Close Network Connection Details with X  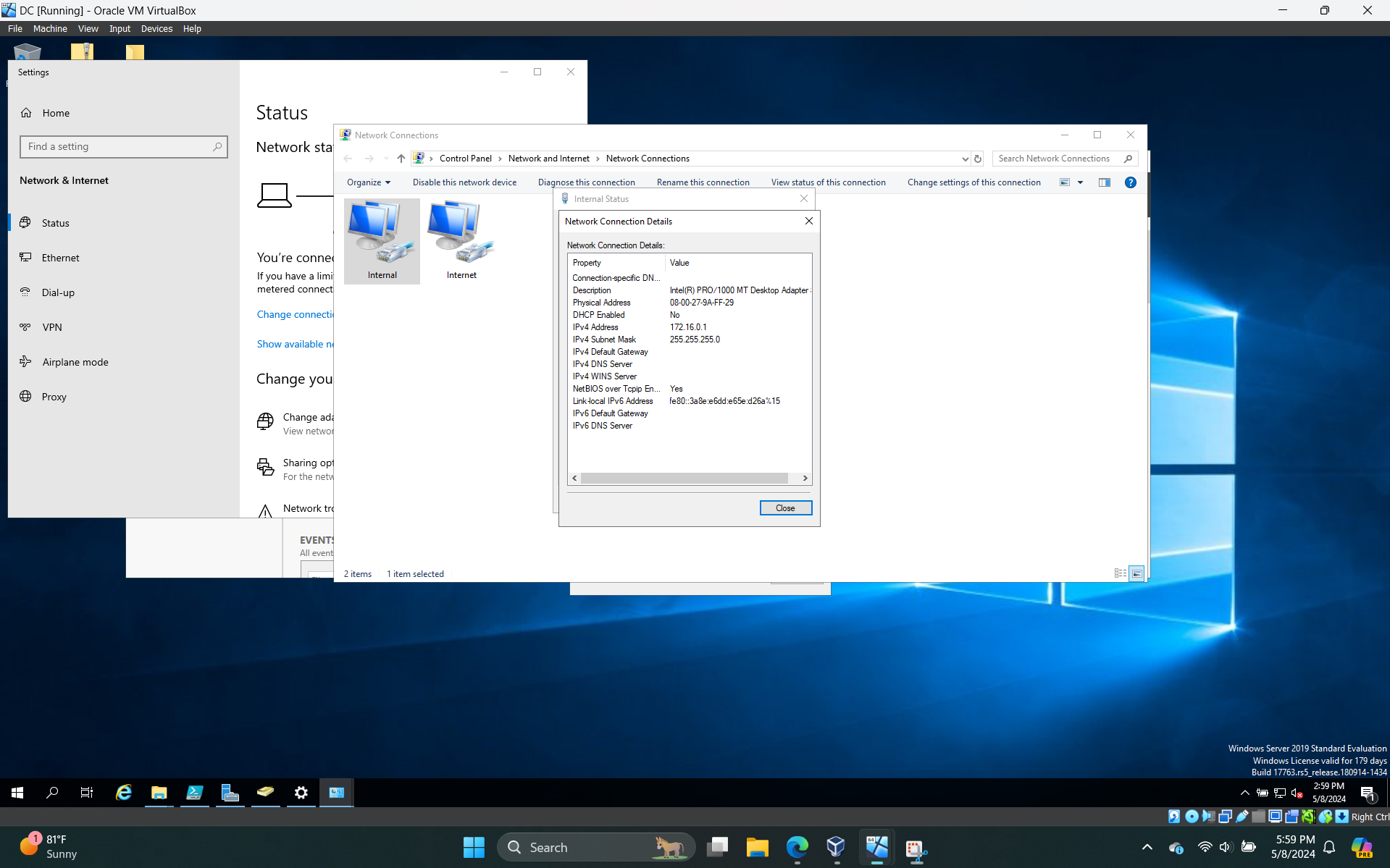(x=808, y=222)
